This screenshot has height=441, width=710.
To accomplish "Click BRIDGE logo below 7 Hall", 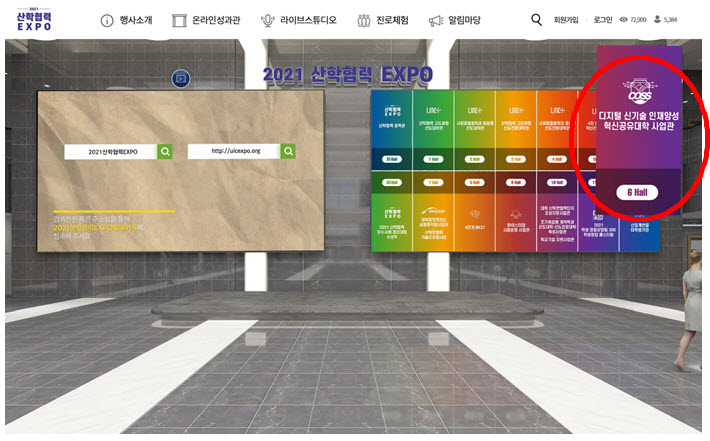I will pos(433,211).
